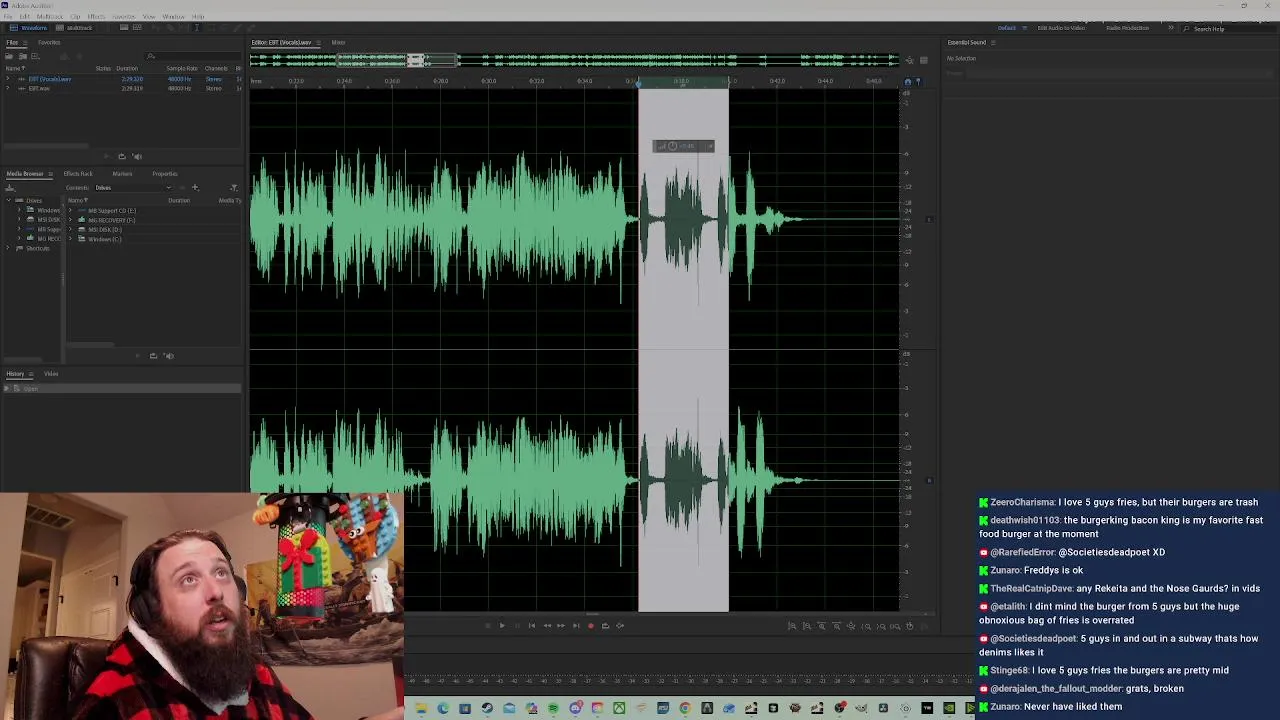Click the zoom in at out-point icon
Image resolution: width=1280 pixels, height=720 pixels.
(880, 626)
